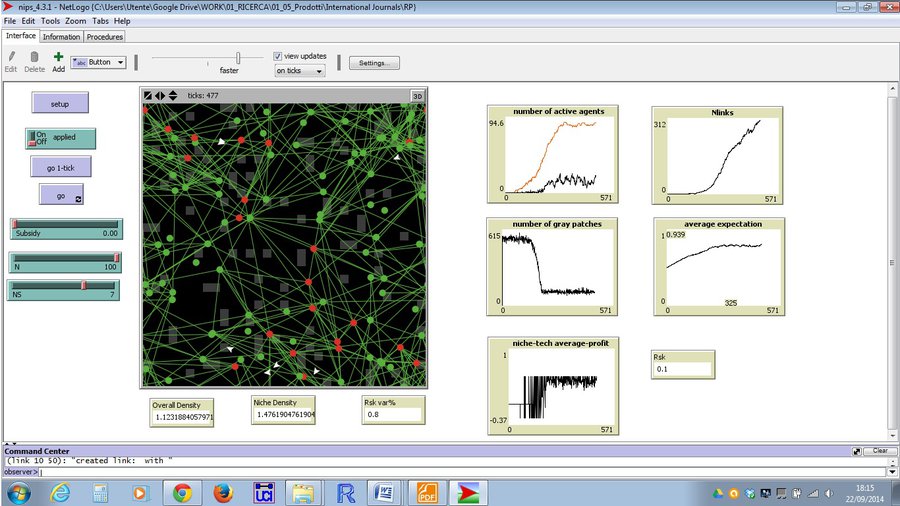Open Firefox from the taskbar

pos(223,492)
